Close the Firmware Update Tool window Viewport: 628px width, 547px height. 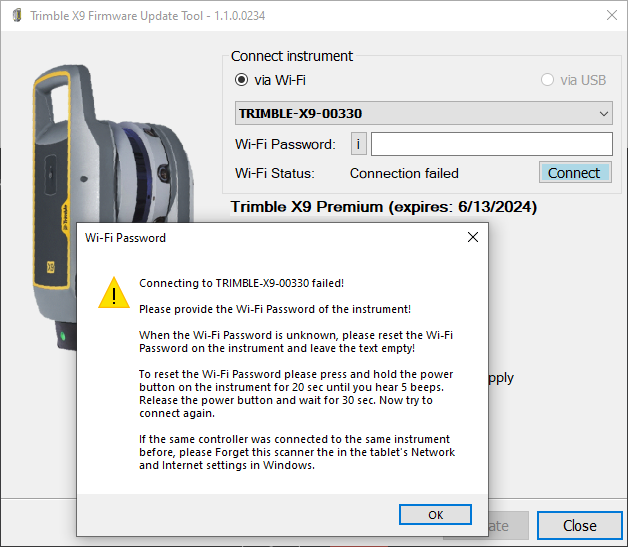coord(612,15)
